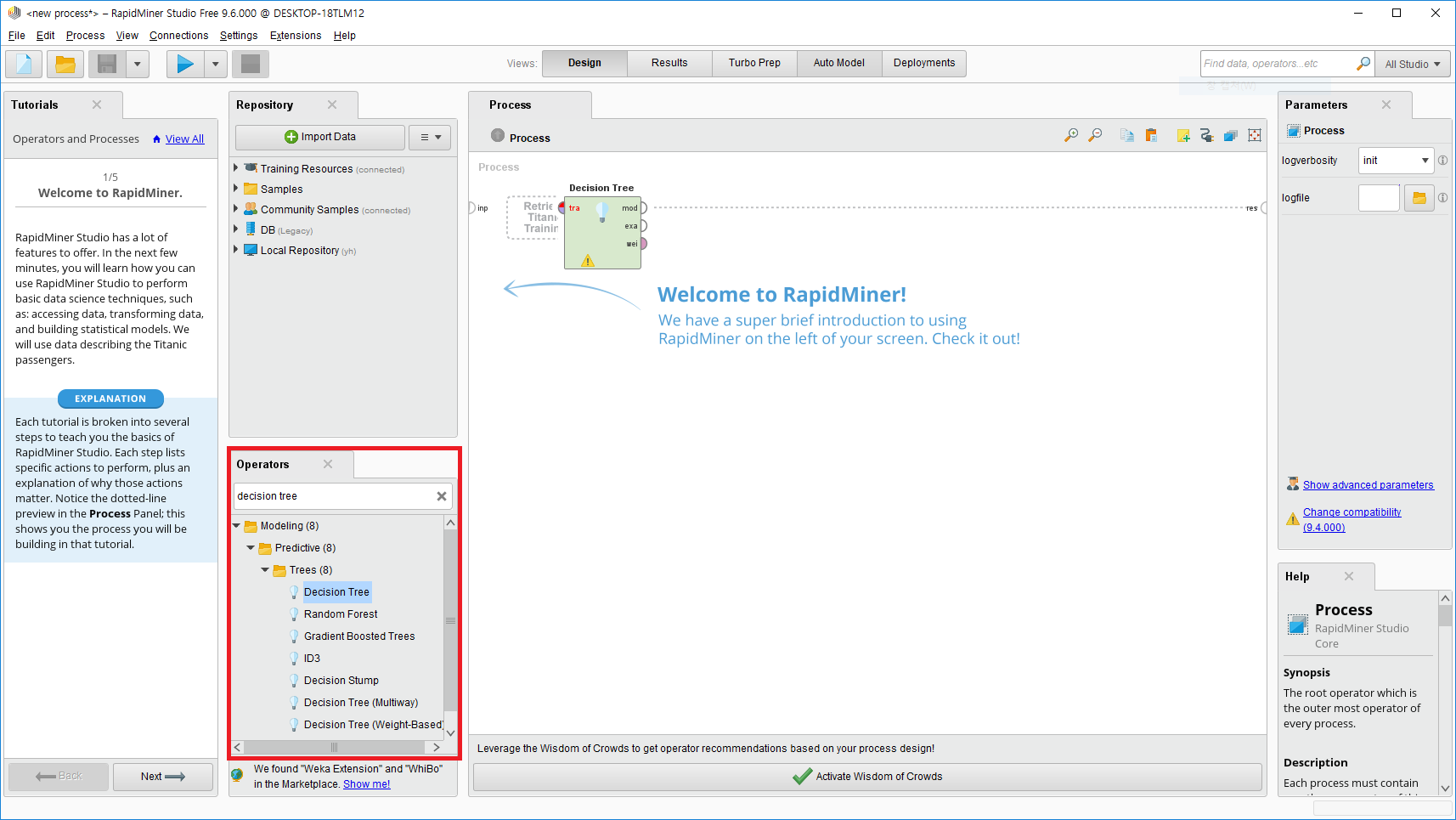Click the auto-wire plug icon
The width and height of the screenshot is (1456, 820).
[1206, 135]
